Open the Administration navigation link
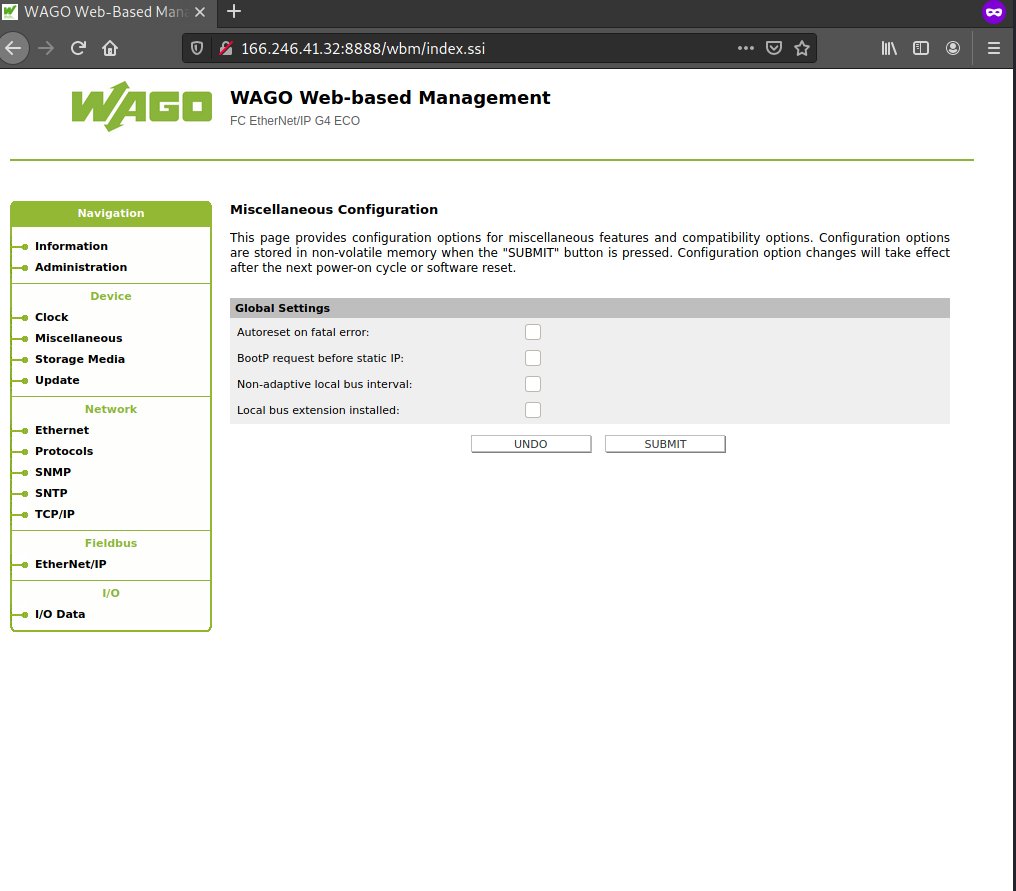1016x891 pixels. (81, 267)
